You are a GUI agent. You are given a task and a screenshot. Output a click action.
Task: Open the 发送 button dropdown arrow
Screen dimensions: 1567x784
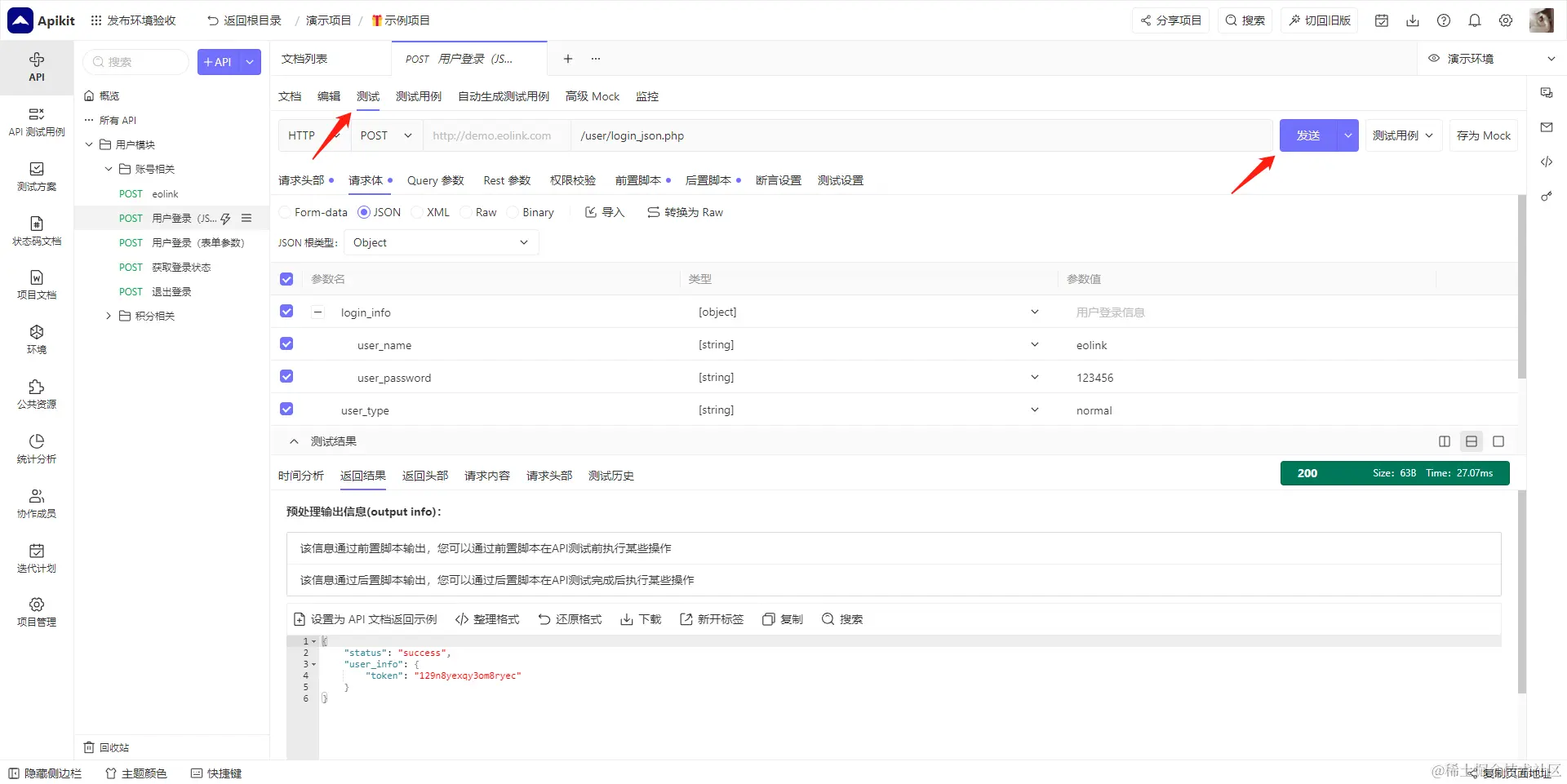(1347, 135)
